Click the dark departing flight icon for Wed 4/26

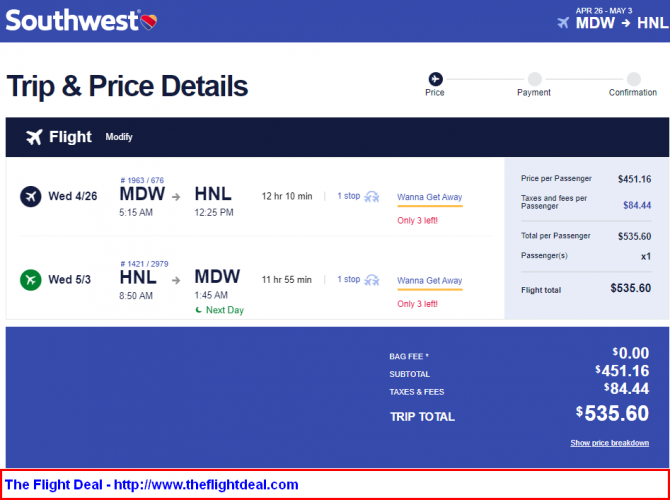coord(31,197)
